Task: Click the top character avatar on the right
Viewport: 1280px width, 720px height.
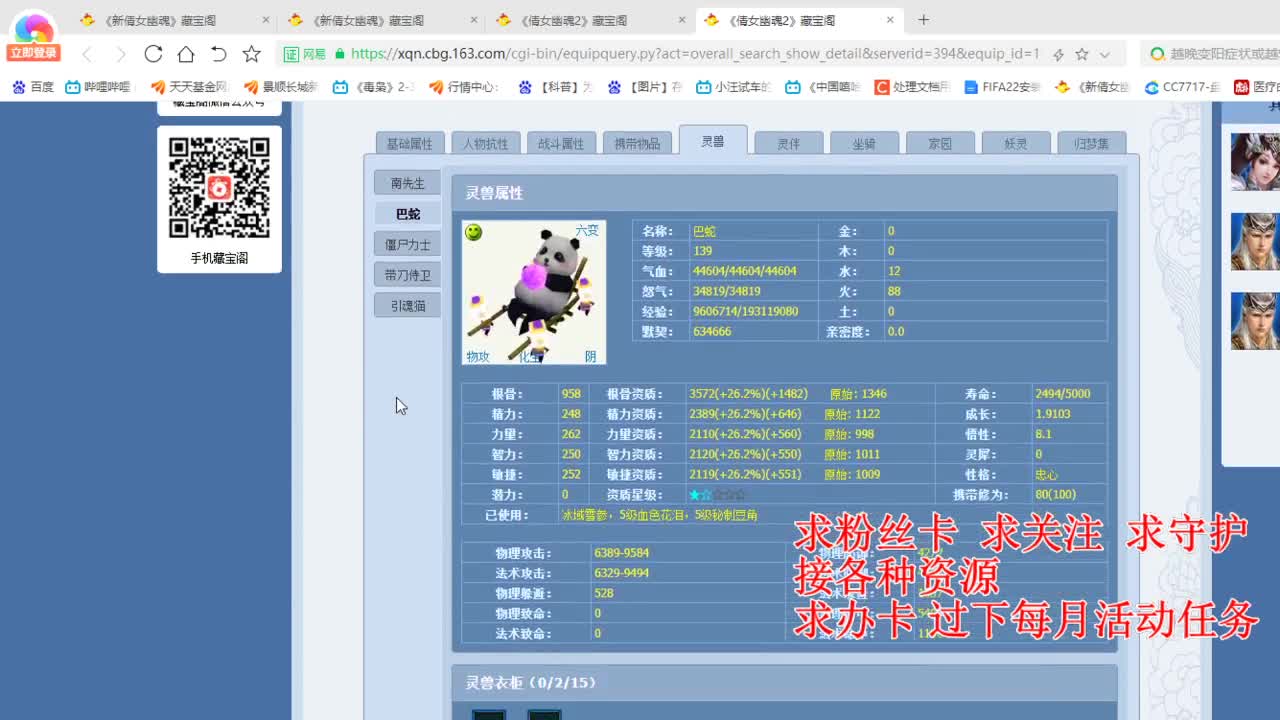Action: 1255,161
